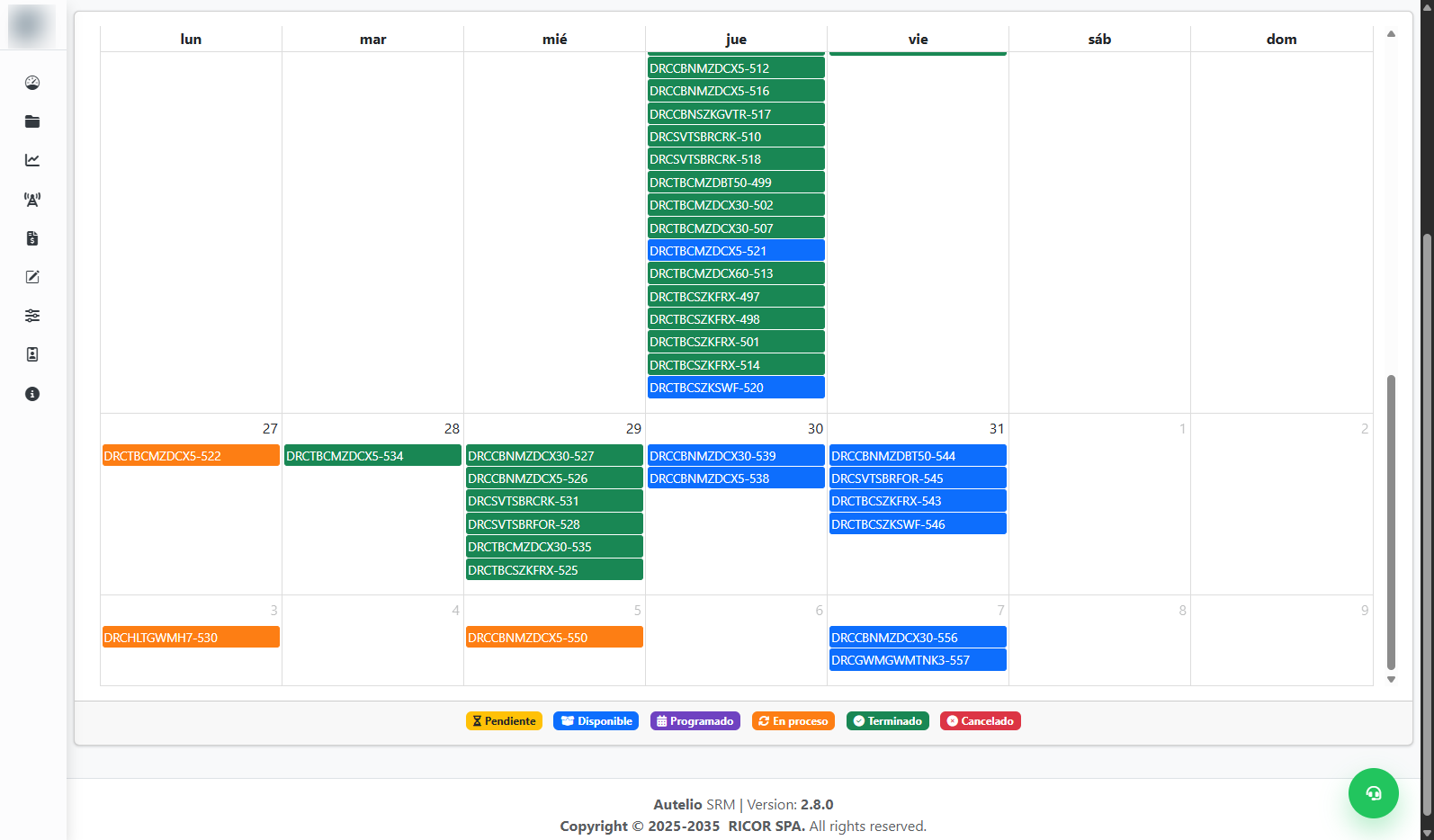The image size is (1434, 840).
Task: Open blue event DRCTBCSZKSWF-520
Action: 736,388
